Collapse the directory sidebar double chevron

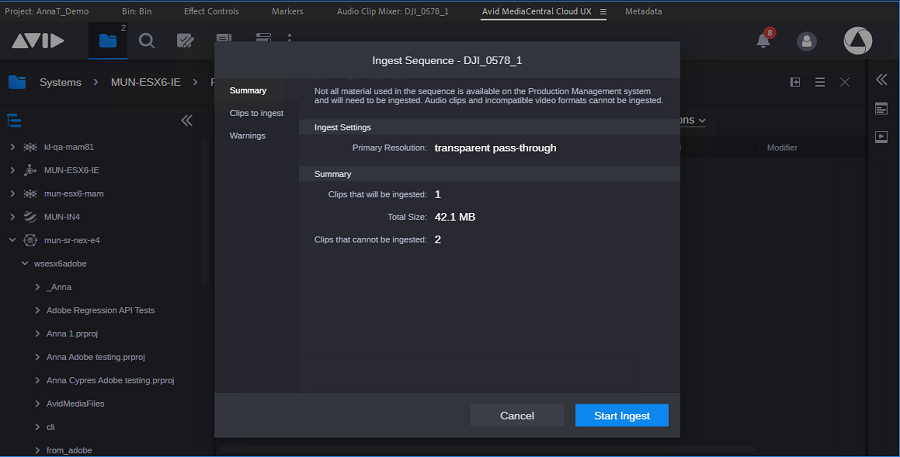[187, 121]
